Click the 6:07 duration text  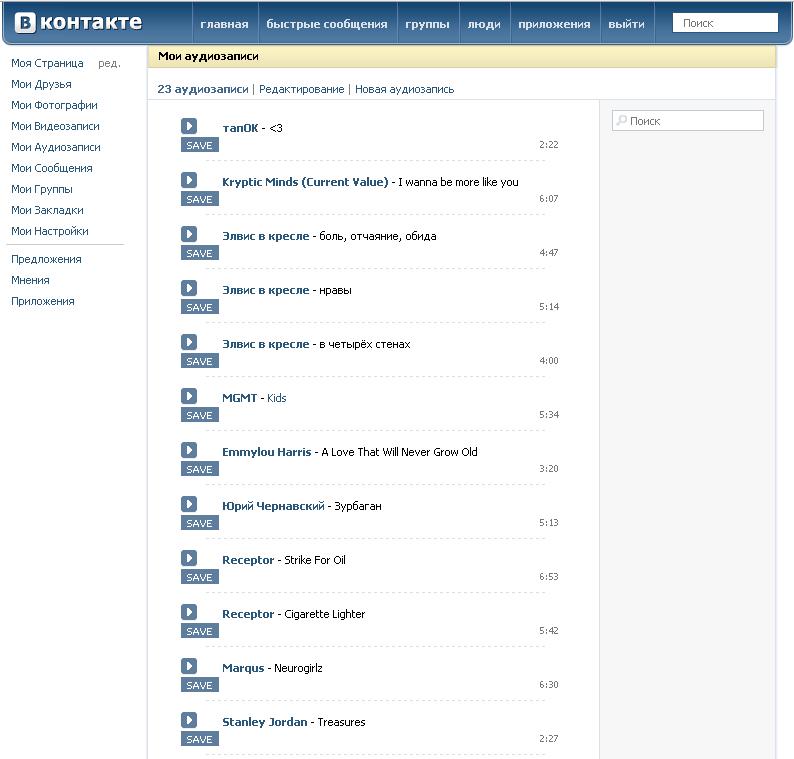coord(548,198)
